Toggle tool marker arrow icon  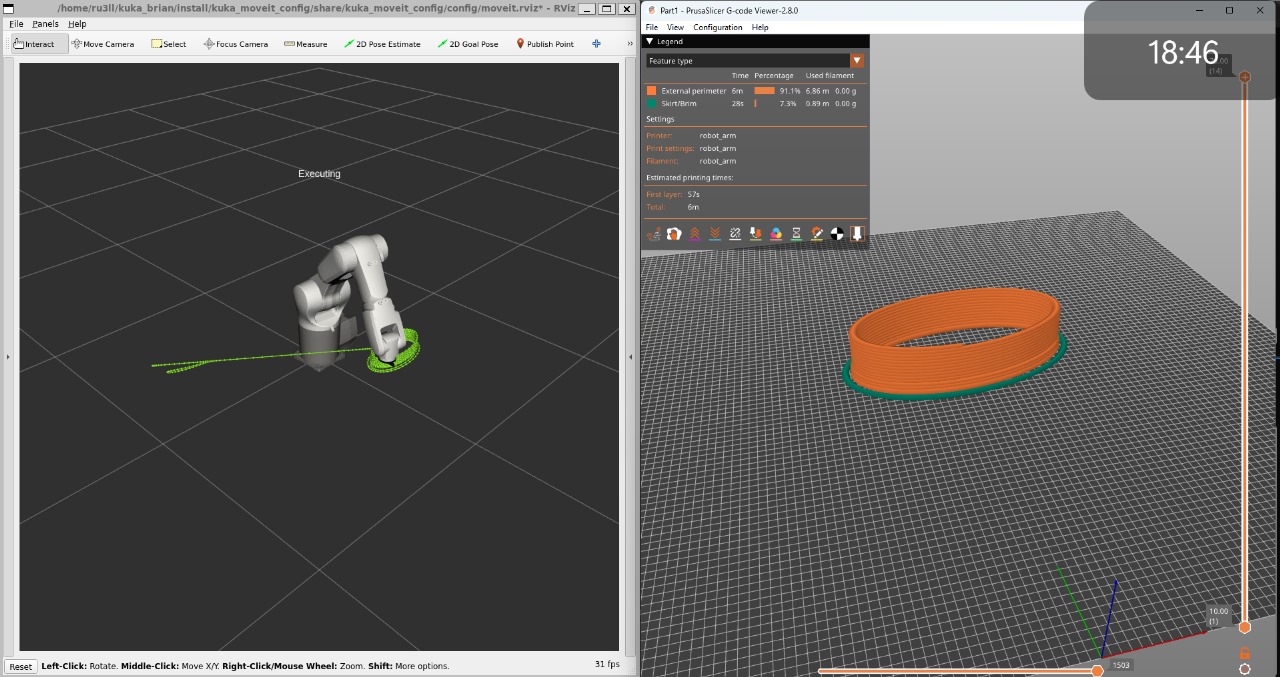857,234
